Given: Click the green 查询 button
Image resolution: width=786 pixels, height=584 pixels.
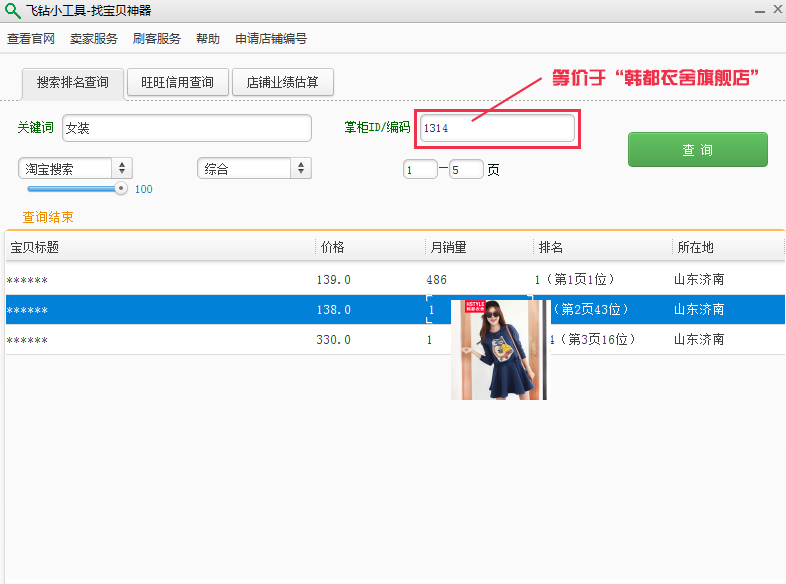Looking at the screenshot, I should 698,149.
